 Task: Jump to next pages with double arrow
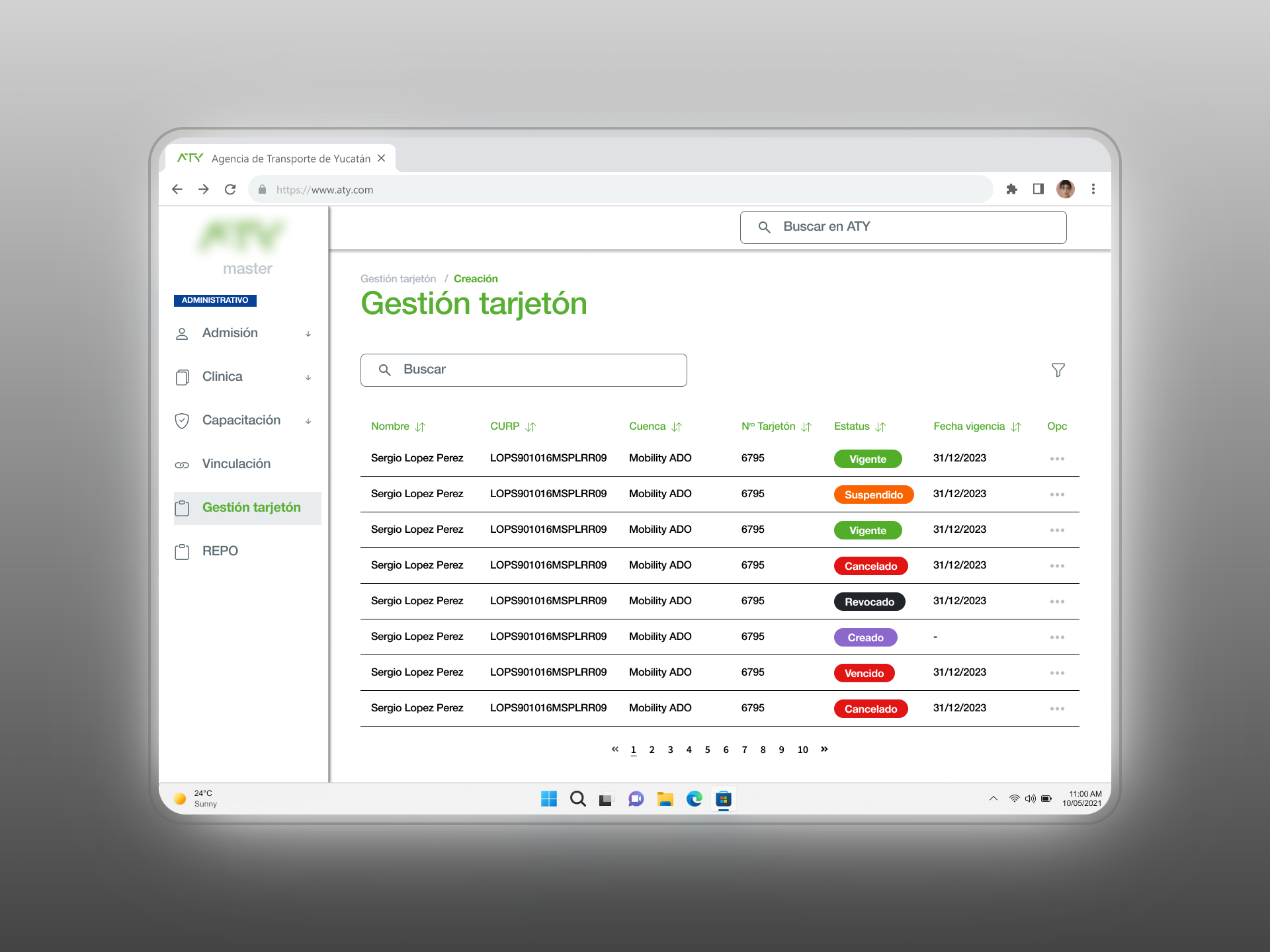[824, 749]
